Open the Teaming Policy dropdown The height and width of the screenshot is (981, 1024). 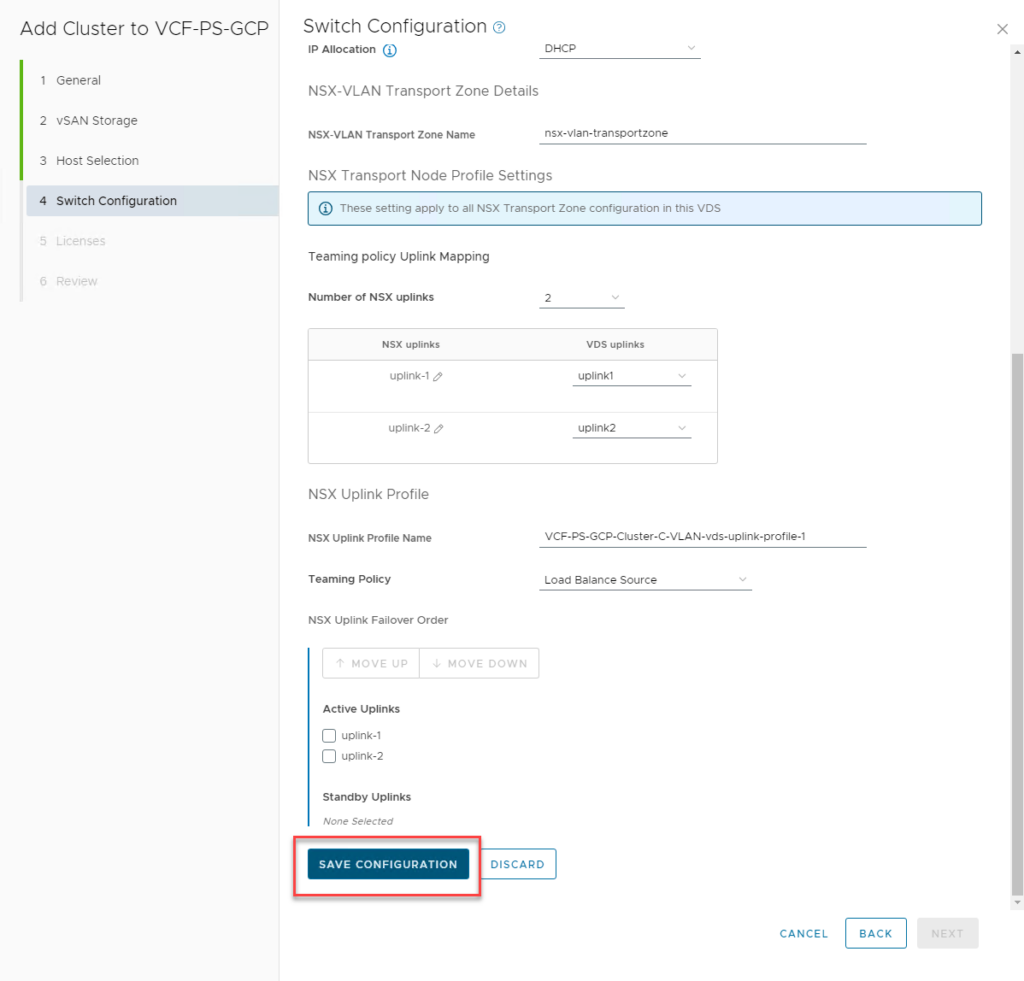(x=645, y=580)
